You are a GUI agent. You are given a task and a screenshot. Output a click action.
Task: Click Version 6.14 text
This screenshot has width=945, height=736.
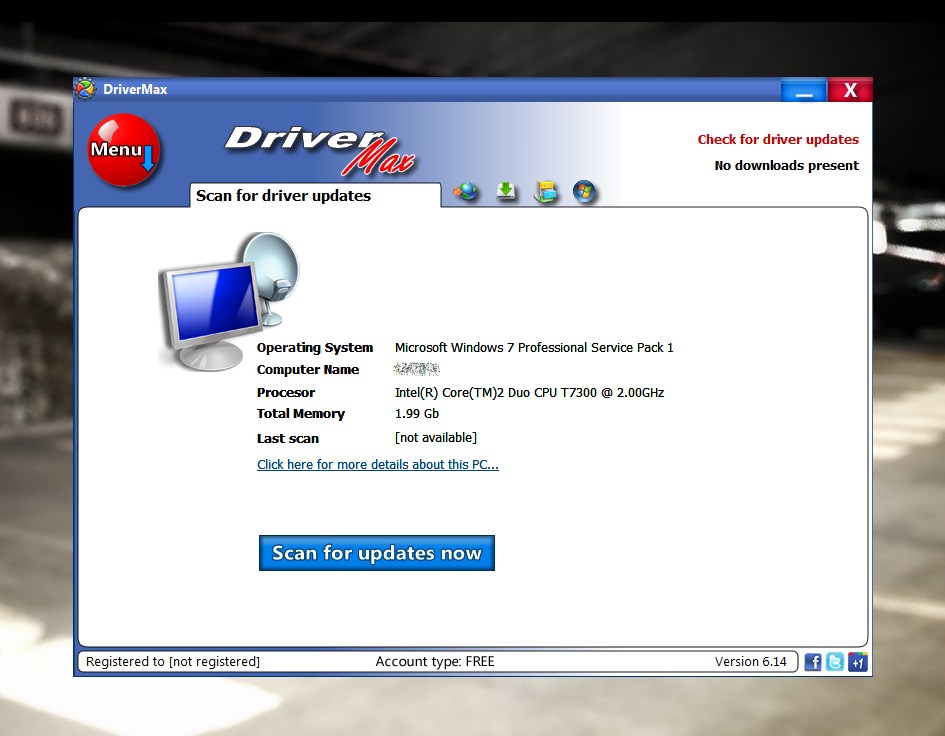[x=750, y=661]
